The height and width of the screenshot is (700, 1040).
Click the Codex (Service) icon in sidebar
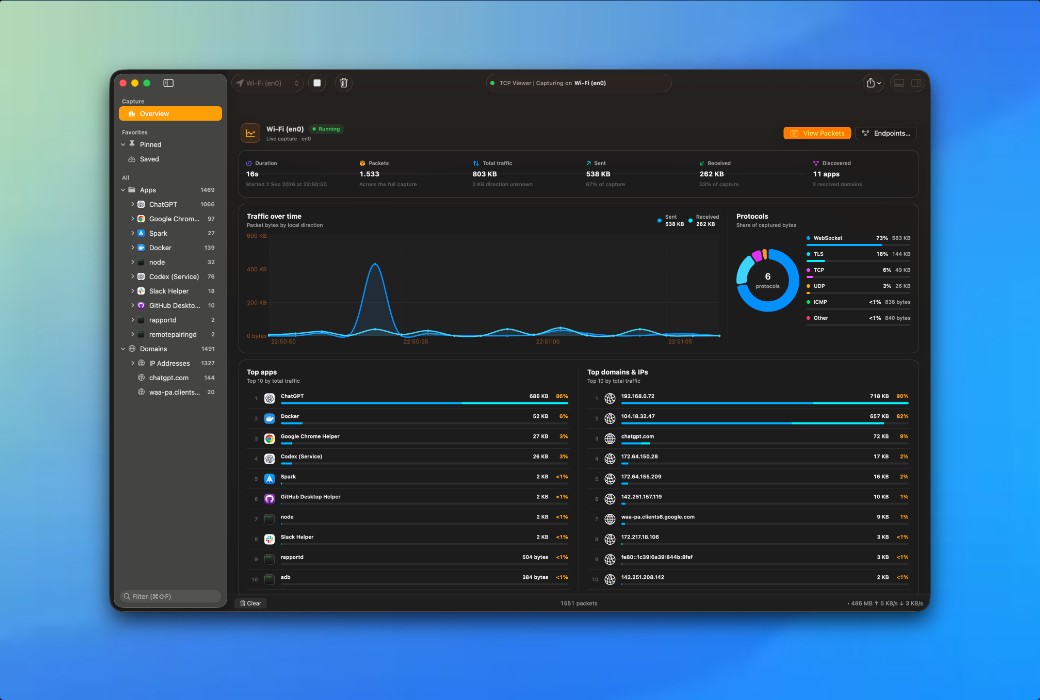pos(141,277)
